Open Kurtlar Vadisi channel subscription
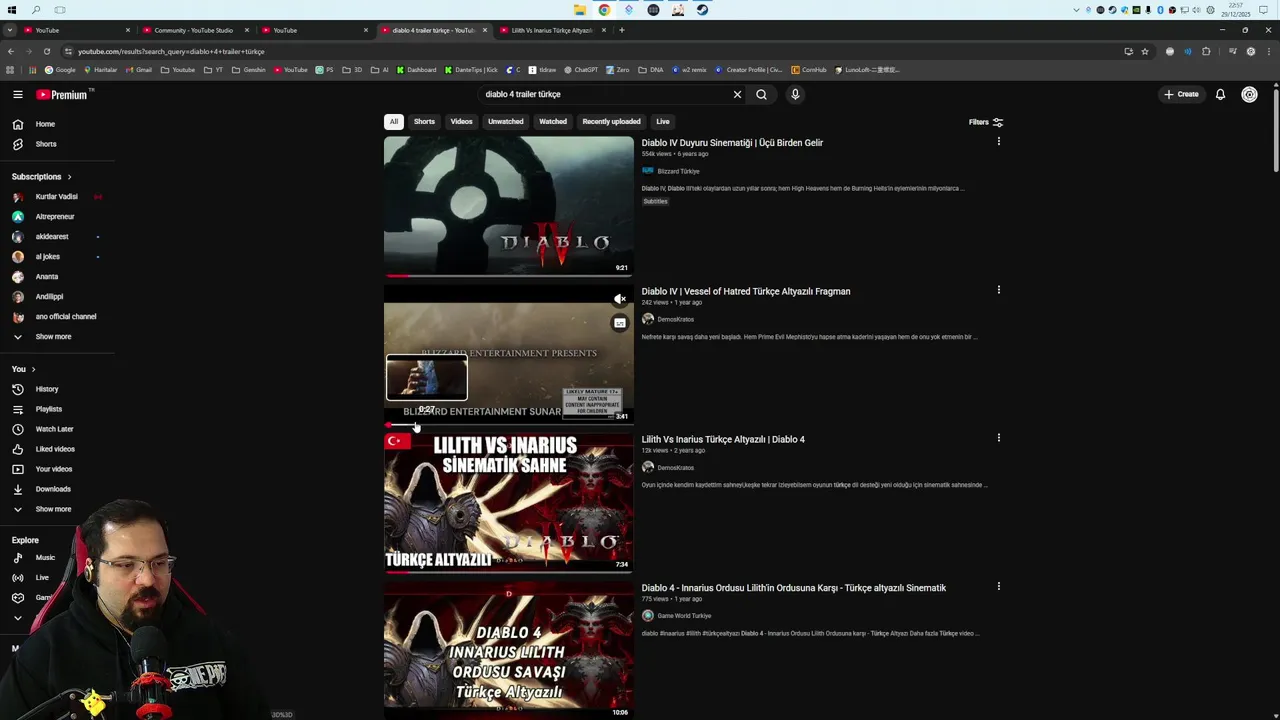The image size is (1280, 720). (57, 197)
